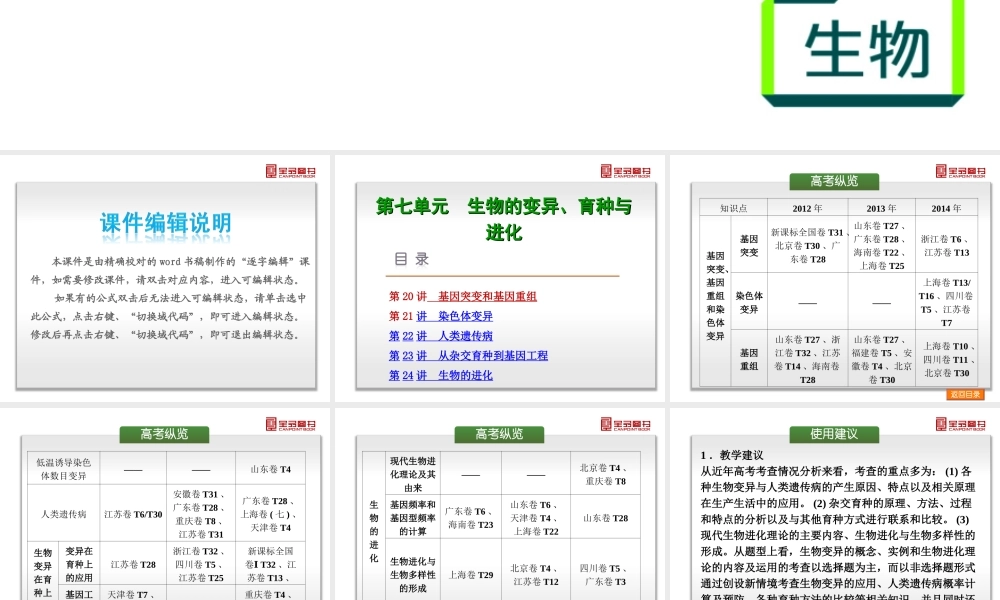1000x600 pixels.
Task: Click the 江苏卷 T28 cell
Action: tap(133, 564)
